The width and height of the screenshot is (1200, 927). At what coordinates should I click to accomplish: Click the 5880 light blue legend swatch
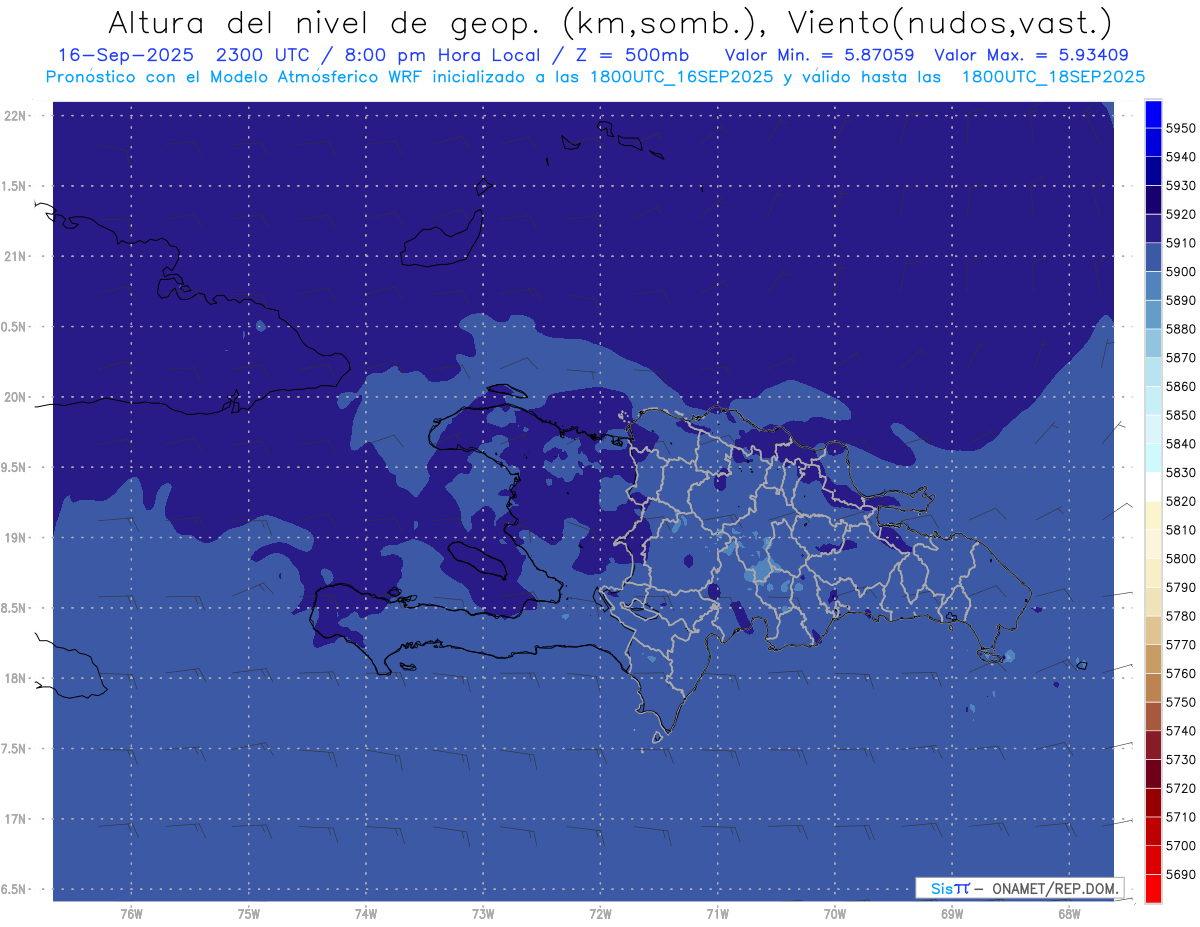pos(1153,315)
